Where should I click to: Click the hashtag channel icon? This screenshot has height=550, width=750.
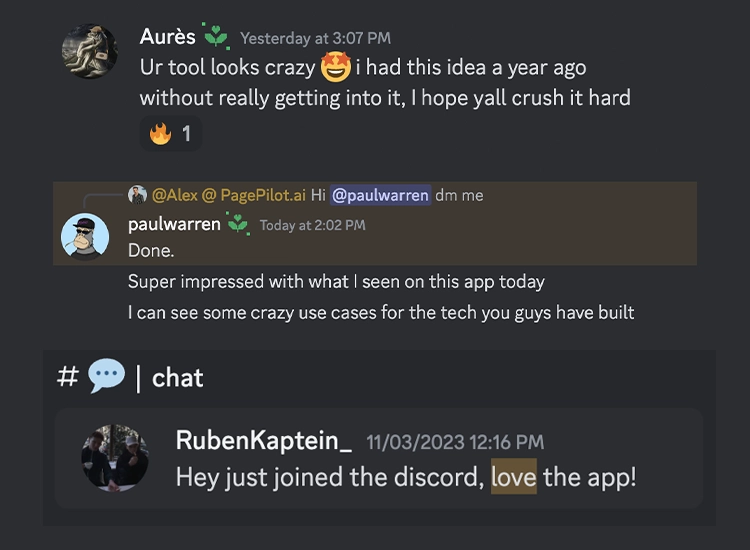click(x=68, y=377)
